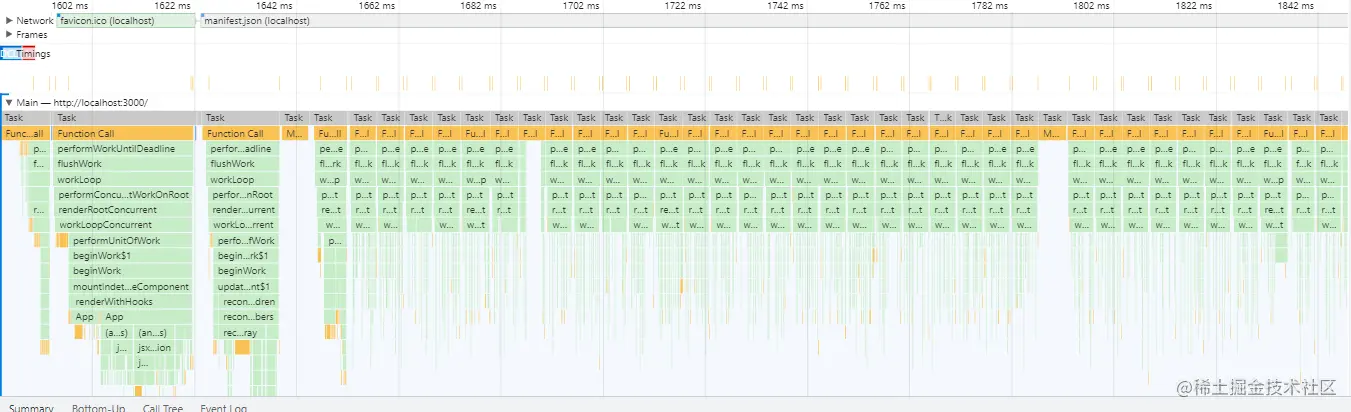Click the 1602 ms ruler mark
Viewport: 1351px width, 412px height.
pyautogui.click(x=70, y=5)
